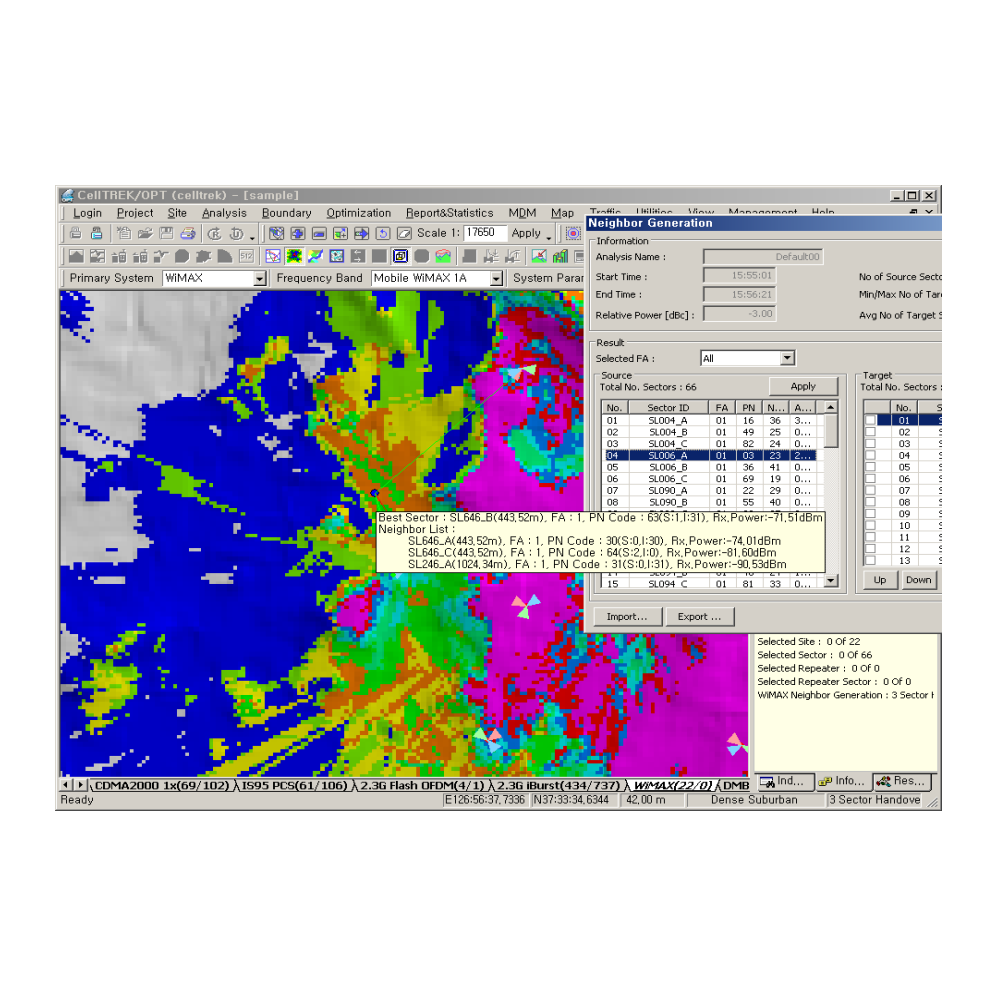Expand the Frequency Band dropdown
This screenshot has width=1000, height=1000.
495,279
